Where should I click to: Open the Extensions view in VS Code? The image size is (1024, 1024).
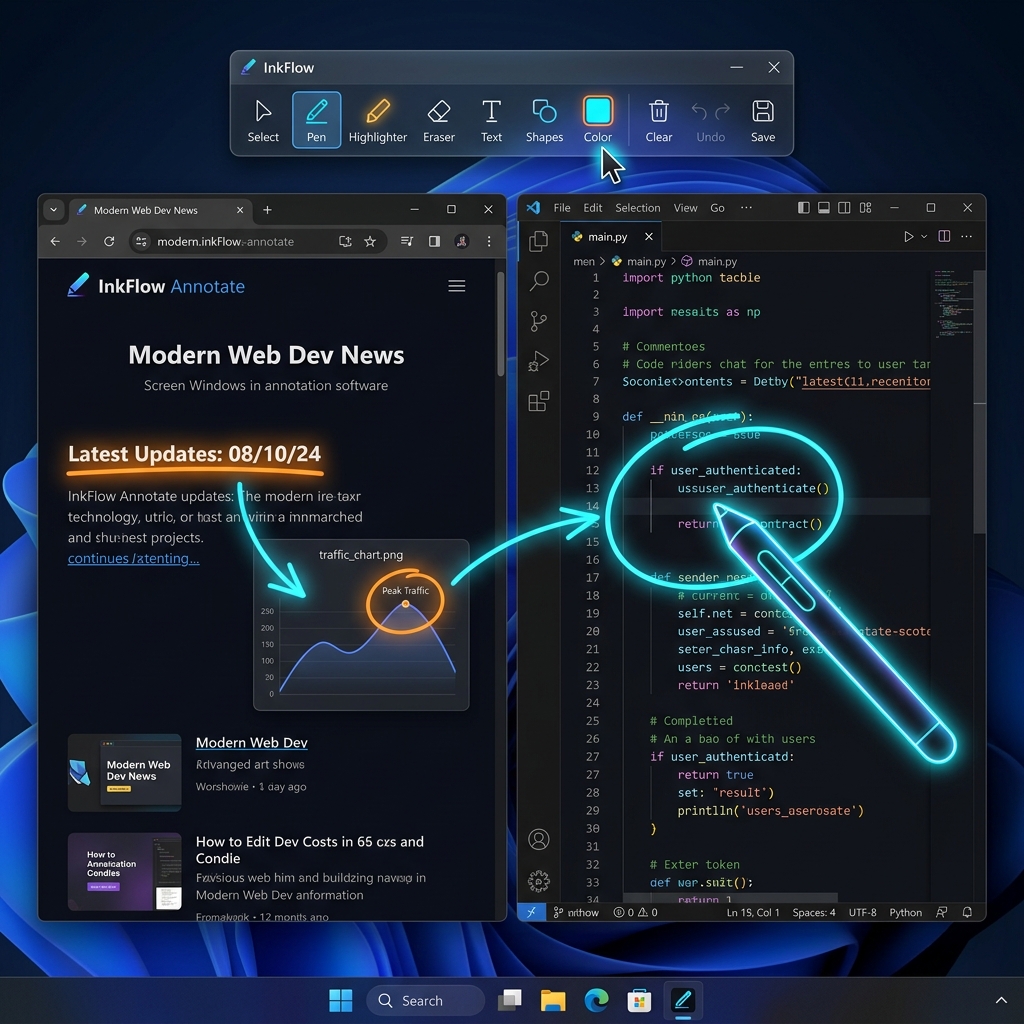click(x=539, y=401)
